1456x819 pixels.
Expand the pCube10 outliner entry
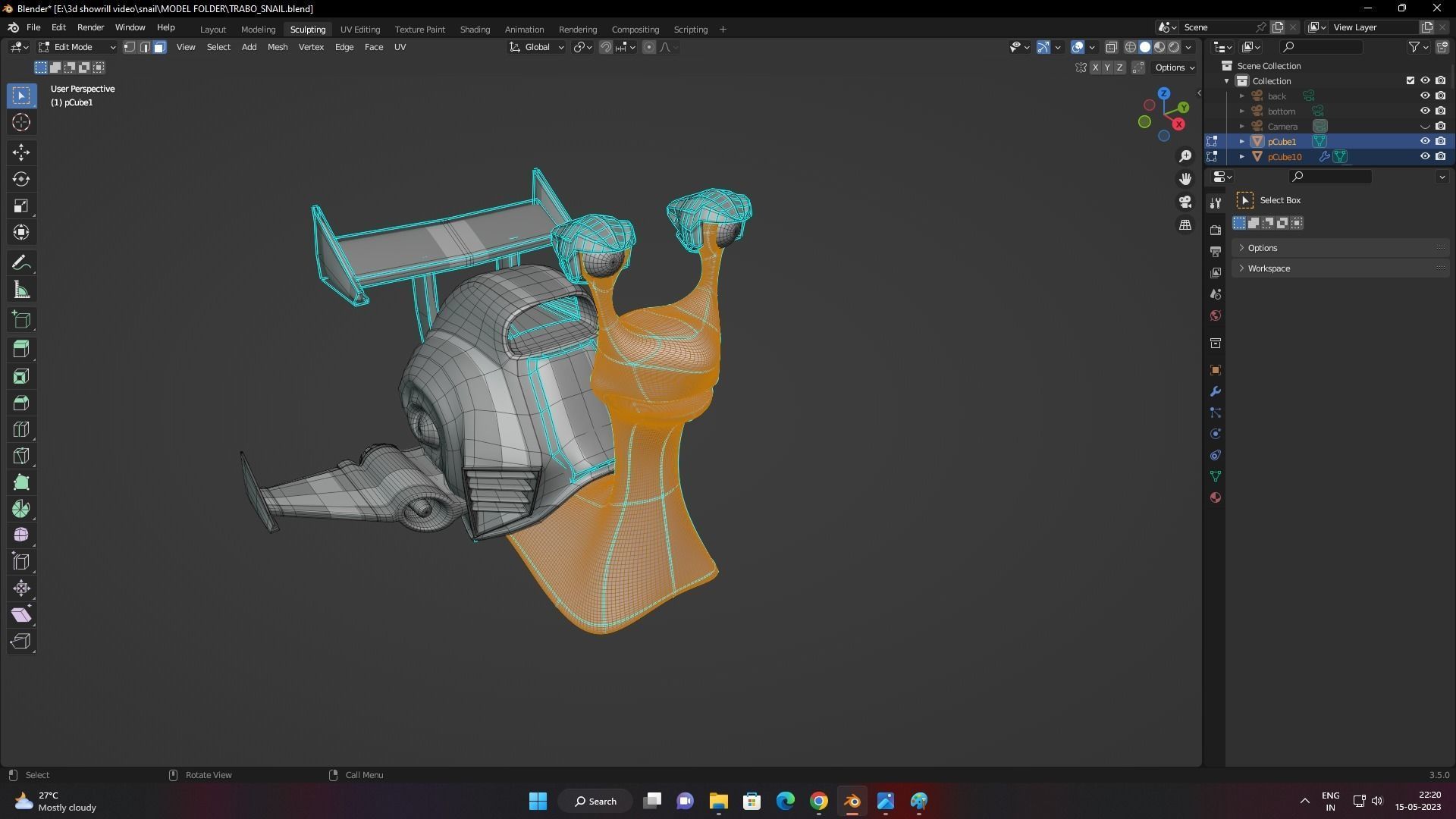pyautogui.click(x=1241, y=157)
